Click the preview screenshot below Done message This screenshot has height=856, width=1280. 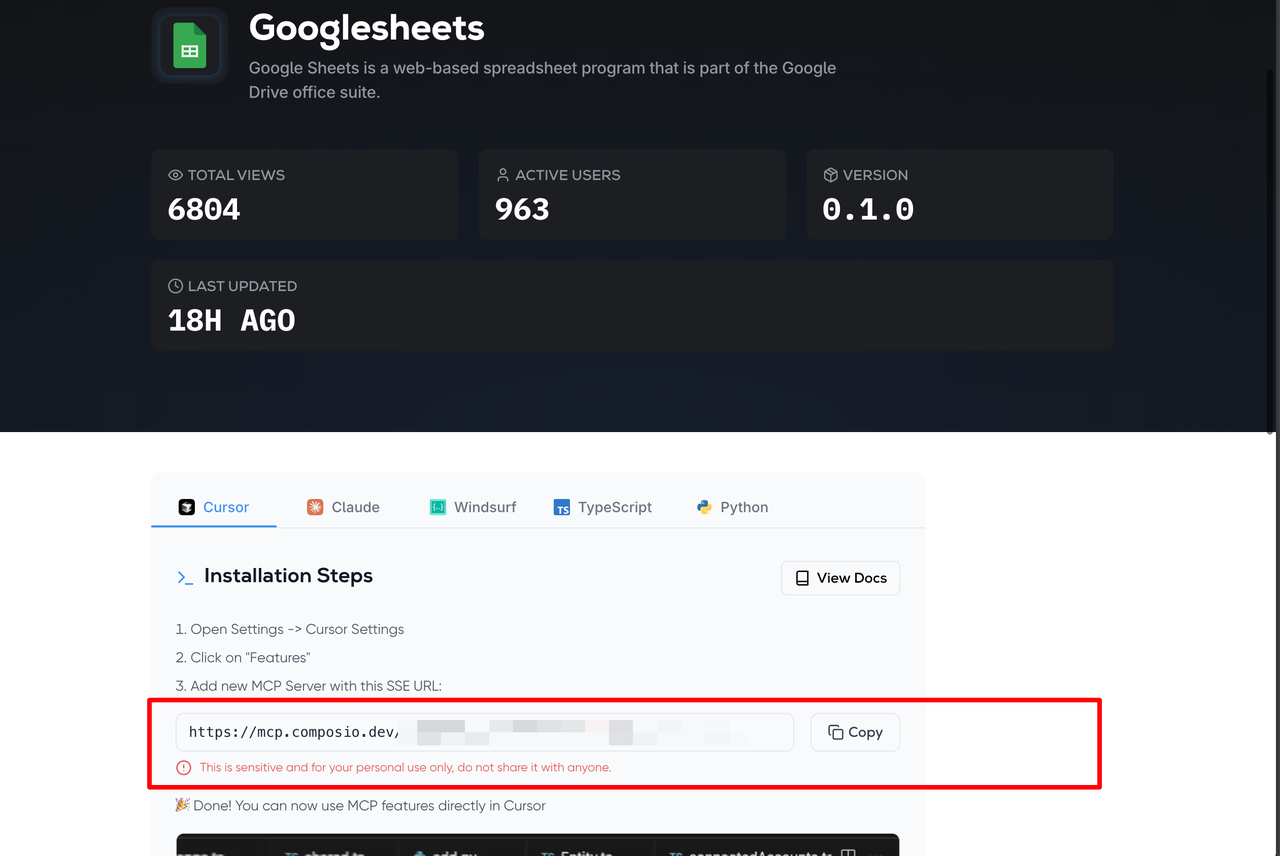538,845
